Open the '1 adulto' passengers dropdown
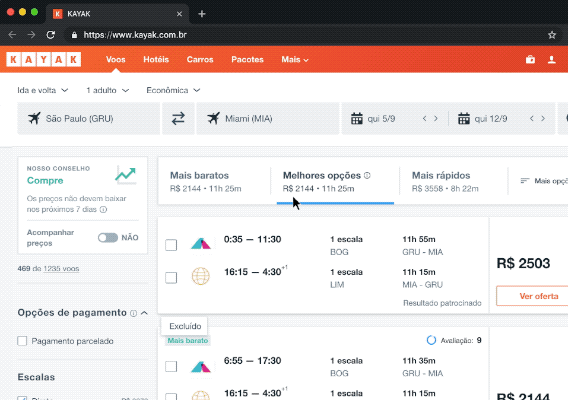568x400 pixels. coord(108,90)
